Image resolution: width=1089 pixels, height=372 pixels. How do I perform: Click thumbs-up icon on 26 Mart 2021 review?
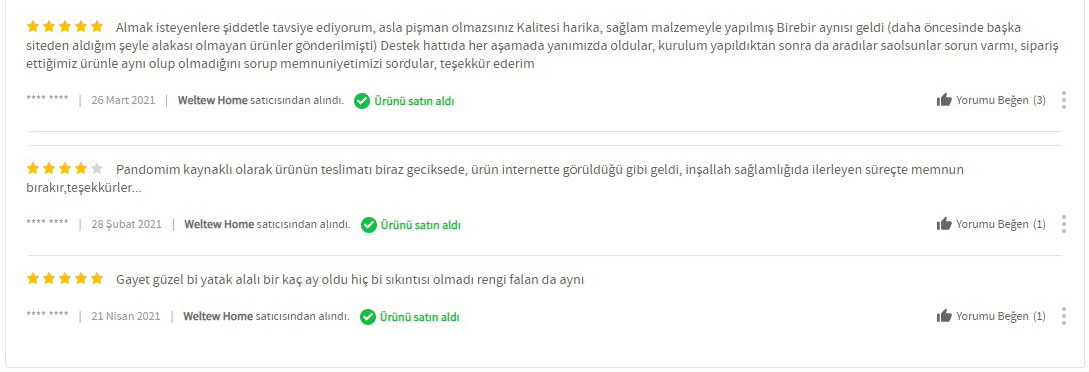(944, 101)
